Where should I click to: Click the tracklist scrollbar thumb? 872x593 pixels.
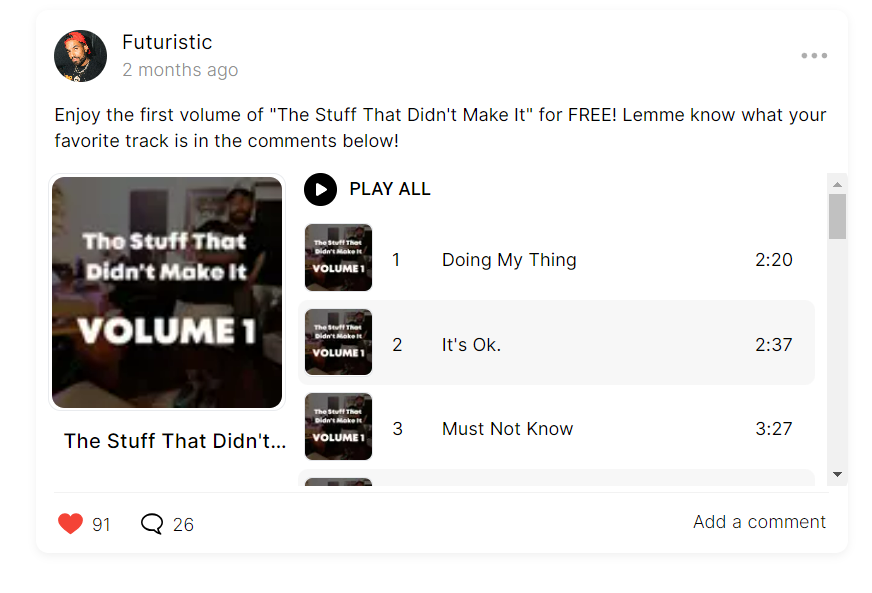coord(837,216)
